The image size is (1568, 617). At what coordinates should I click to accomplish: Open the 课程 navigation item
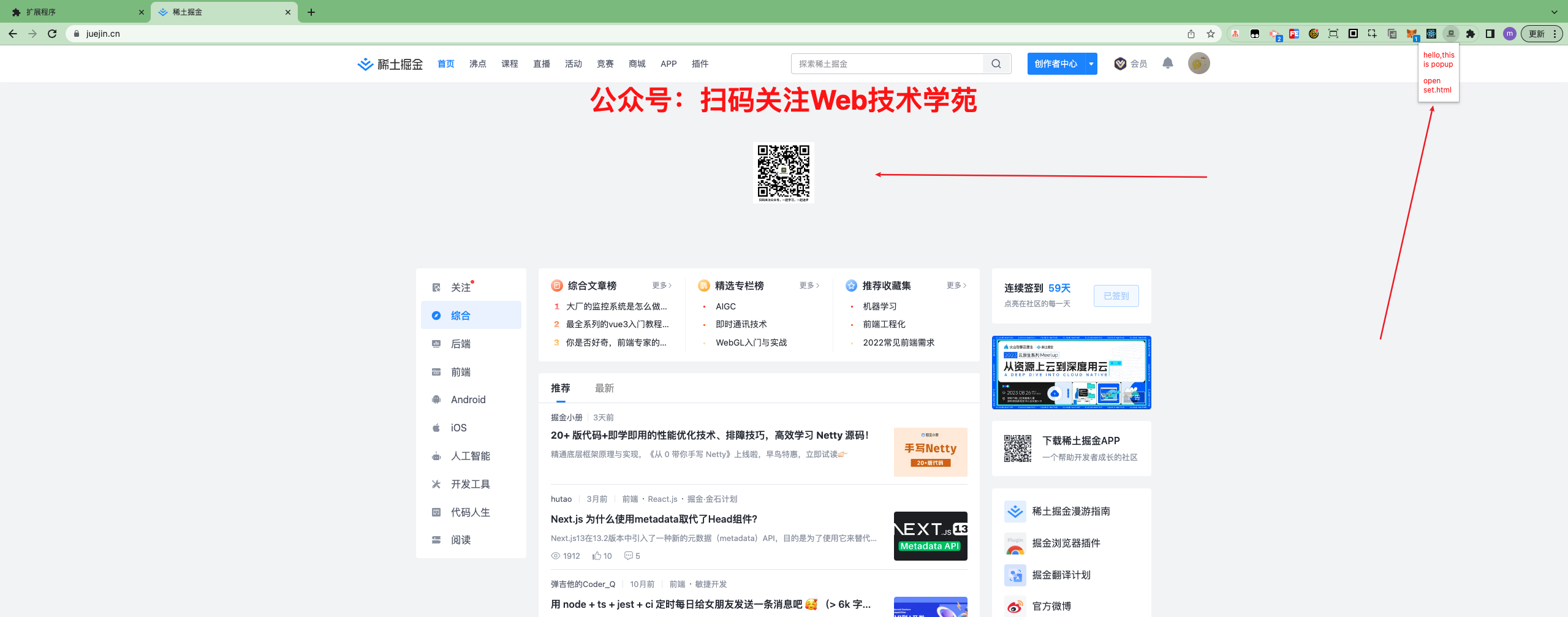pos(509,63)
